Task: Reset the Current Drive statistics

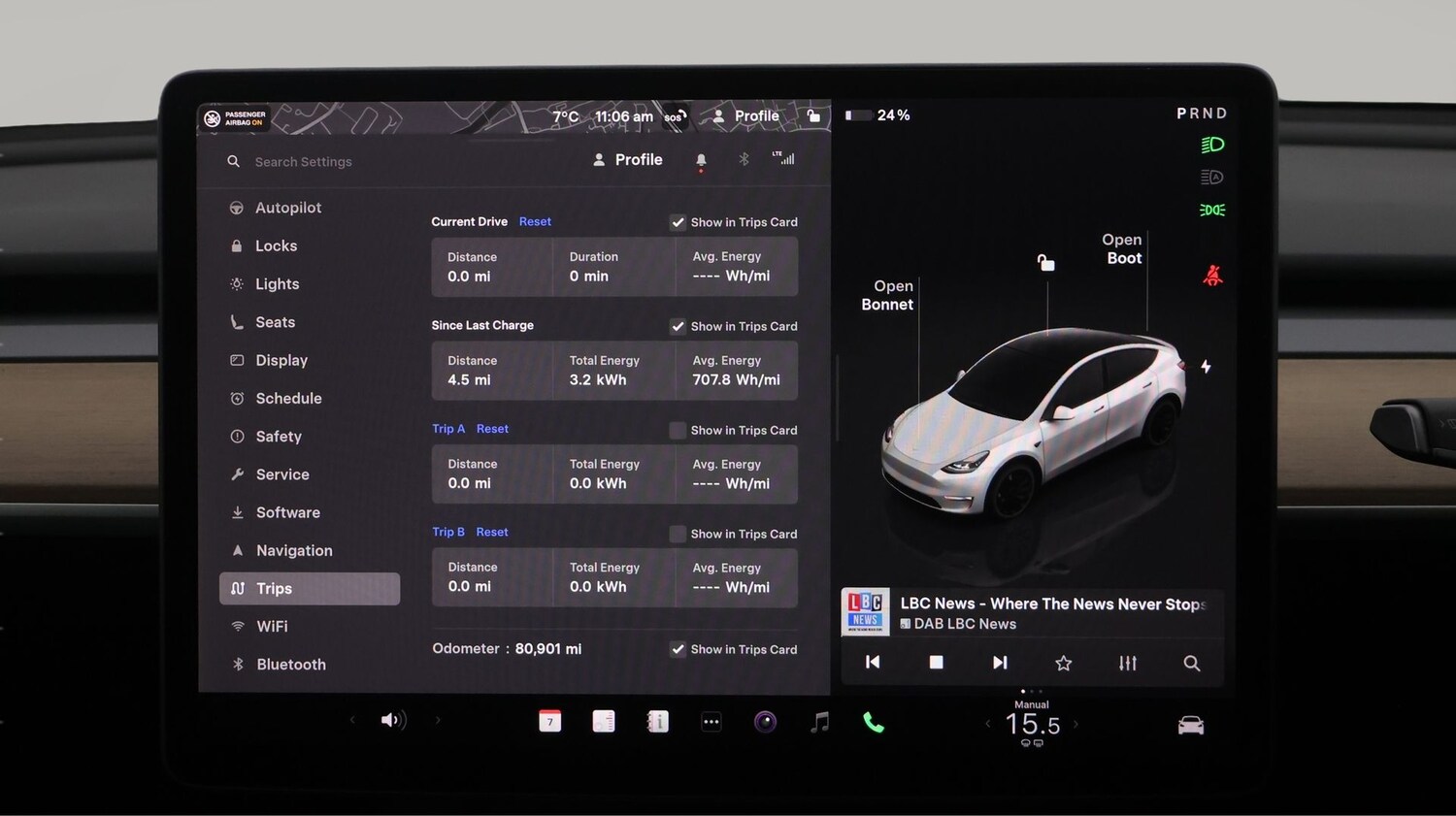Action: coord(535,221)
